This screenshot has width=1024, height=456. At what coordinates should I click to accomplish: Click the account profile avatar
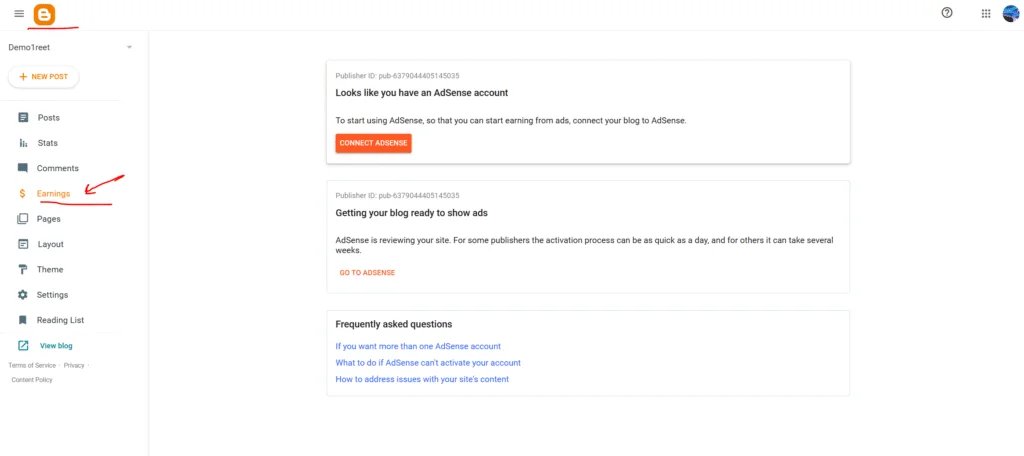(x=1011, y=13)
